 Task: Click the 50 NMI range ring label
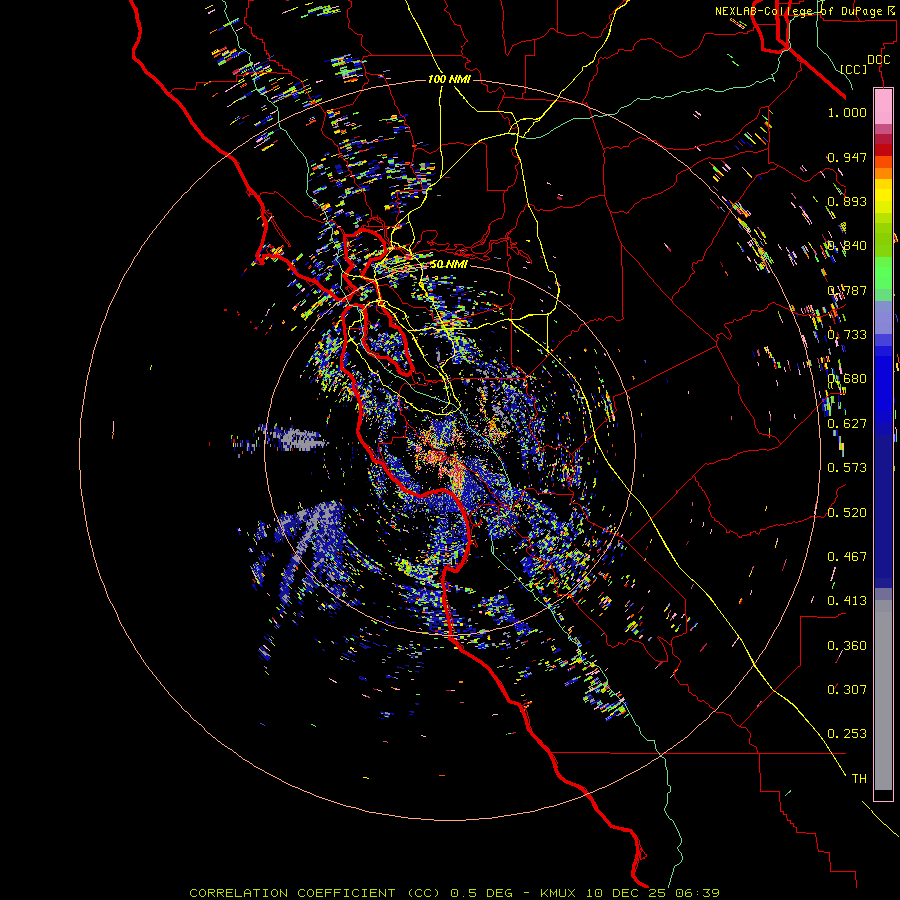(x=449, y=264)
